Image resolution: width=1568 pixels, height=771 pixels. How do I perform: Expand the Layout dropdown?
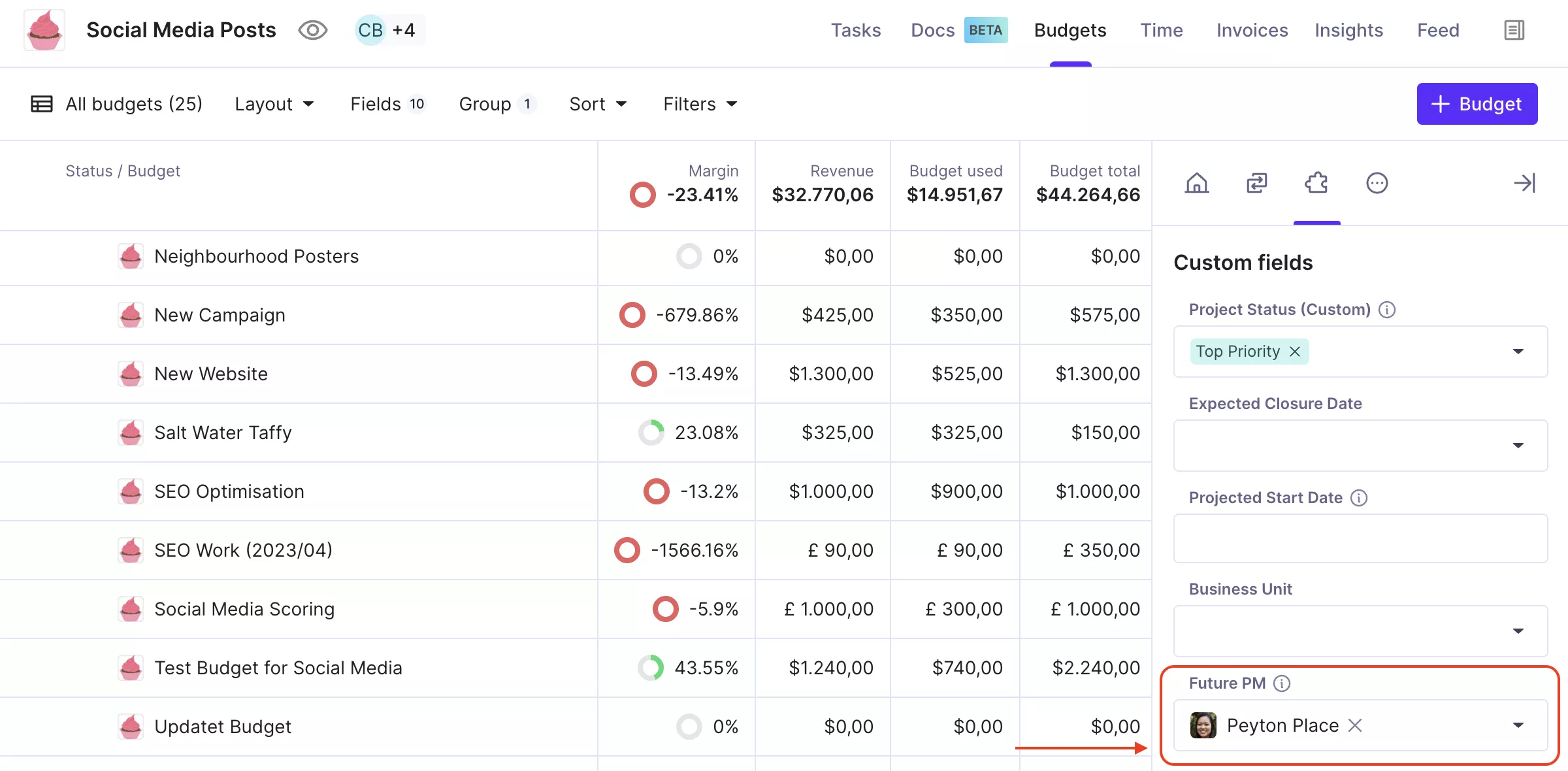point(274,104)
